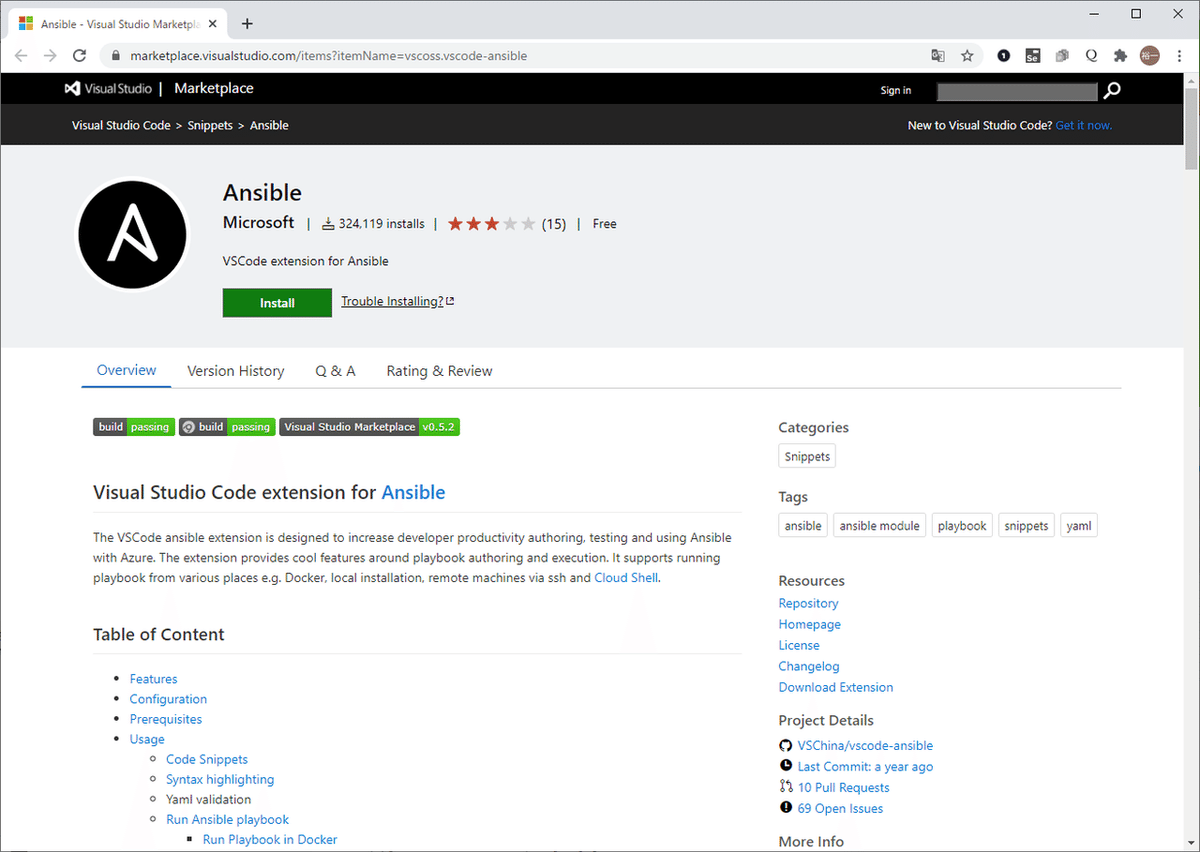
Task: Click the ansible tag
Action: click(x=803, y=526)
